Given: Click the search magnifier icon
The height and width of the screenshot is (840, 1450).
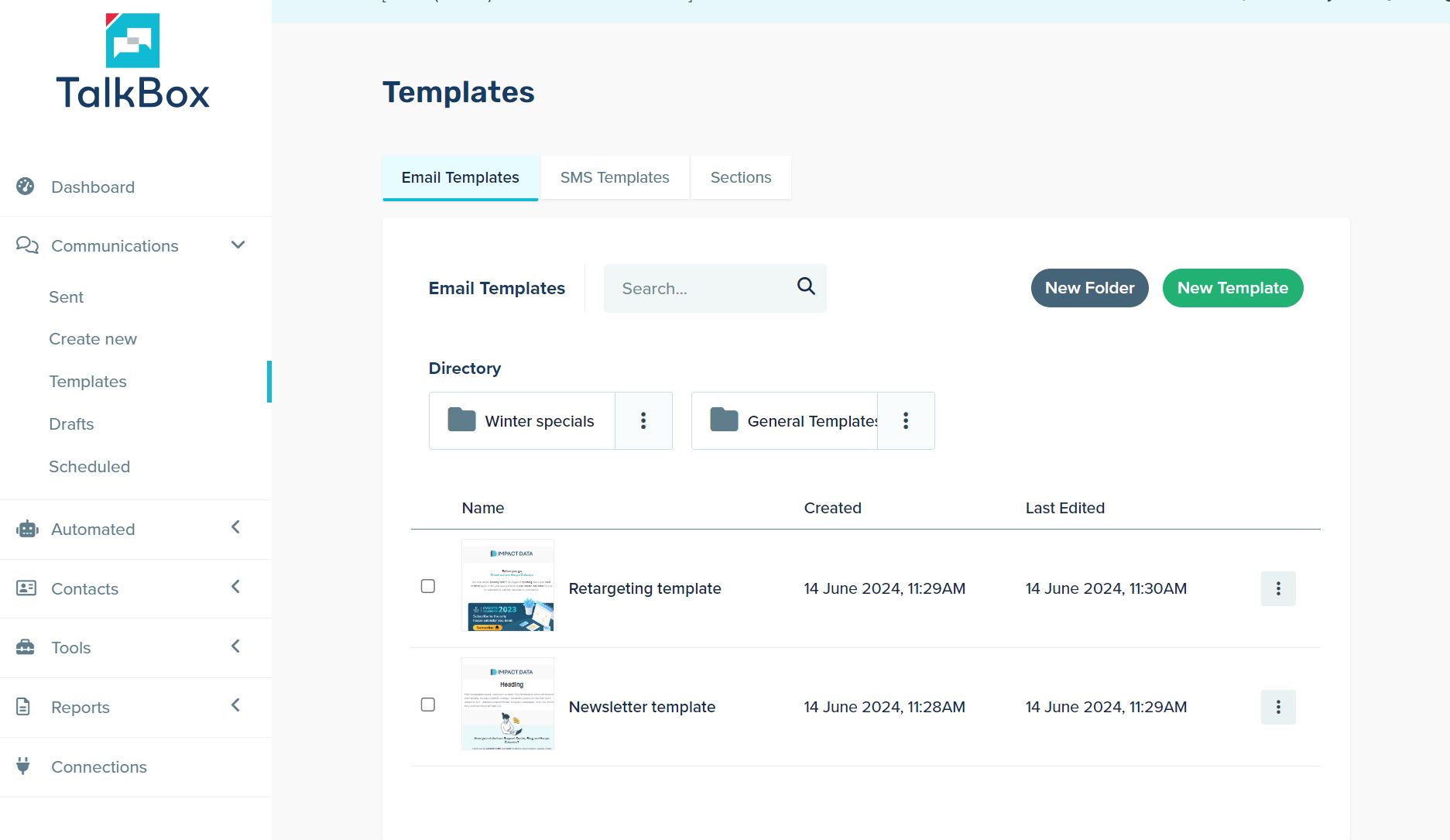Looking at the screenshot, I should click(805, 286).
